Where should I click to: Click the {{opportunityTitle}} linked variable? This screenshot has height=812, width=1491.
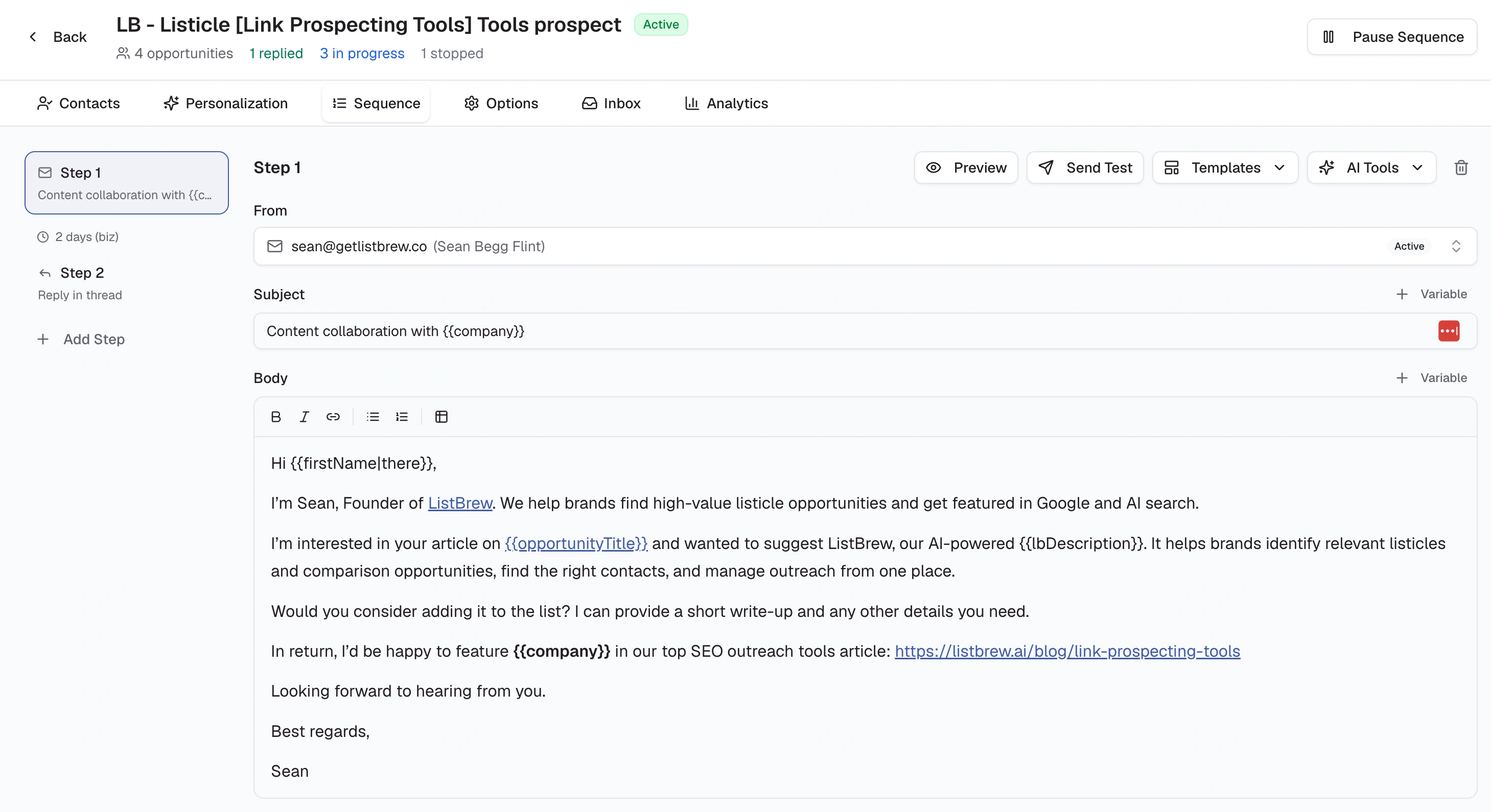576,544
